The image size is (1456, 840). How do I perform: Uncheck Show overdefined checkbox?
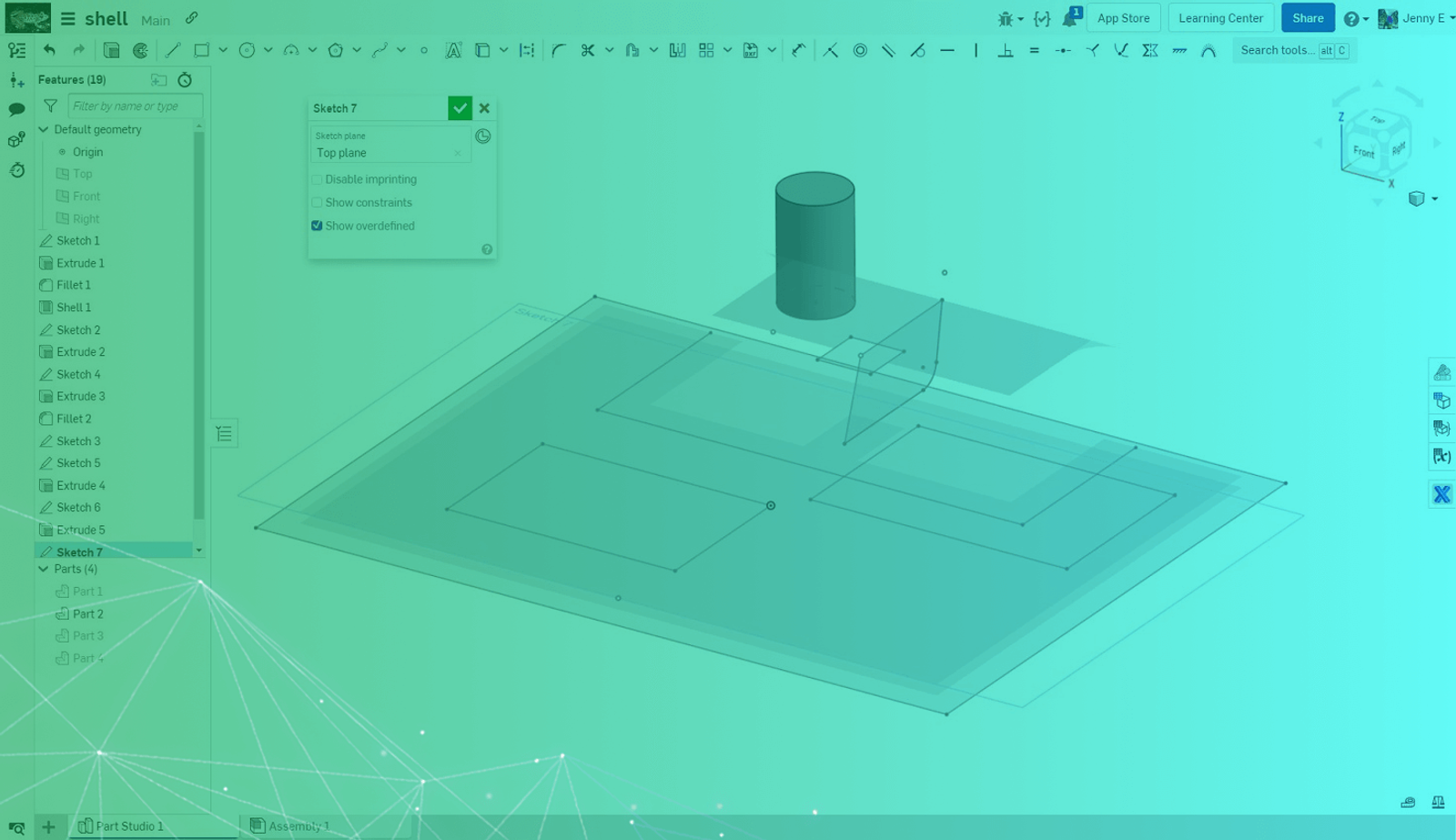tap(318, 226)
